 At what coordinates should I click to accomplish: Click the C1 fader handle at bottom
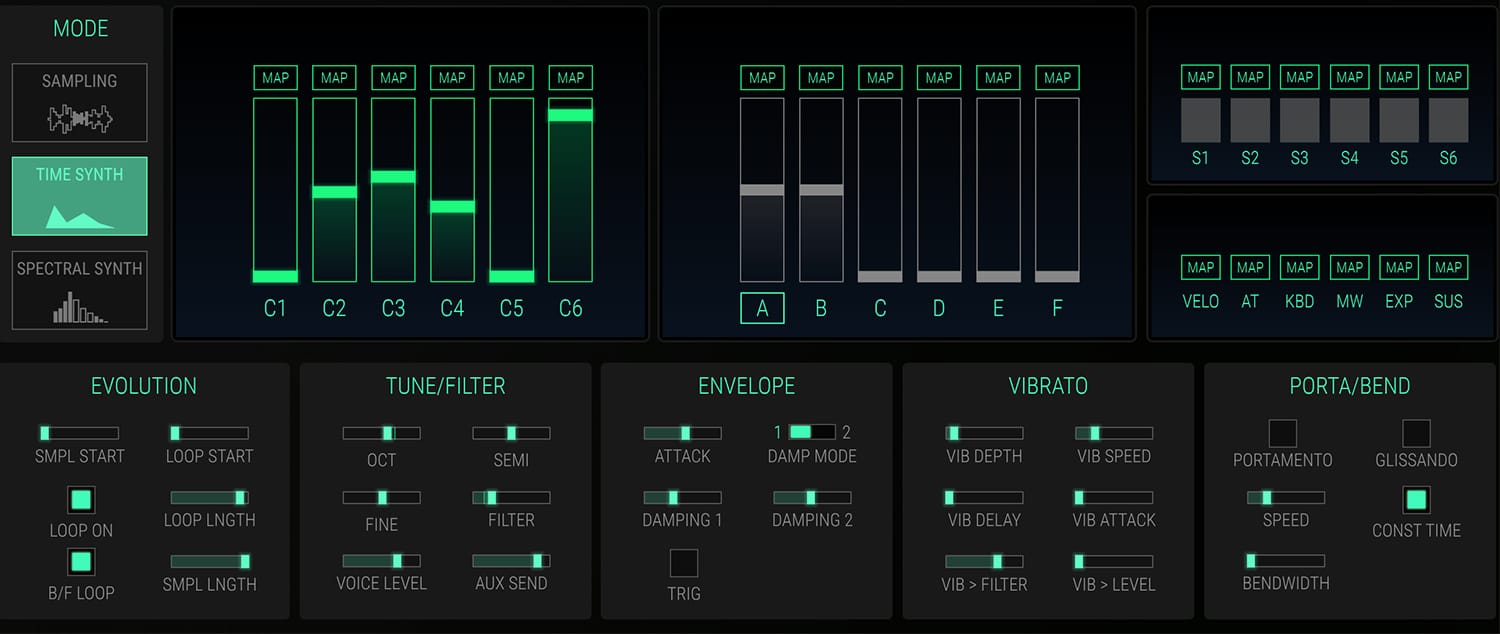click(x=275, y=276)
